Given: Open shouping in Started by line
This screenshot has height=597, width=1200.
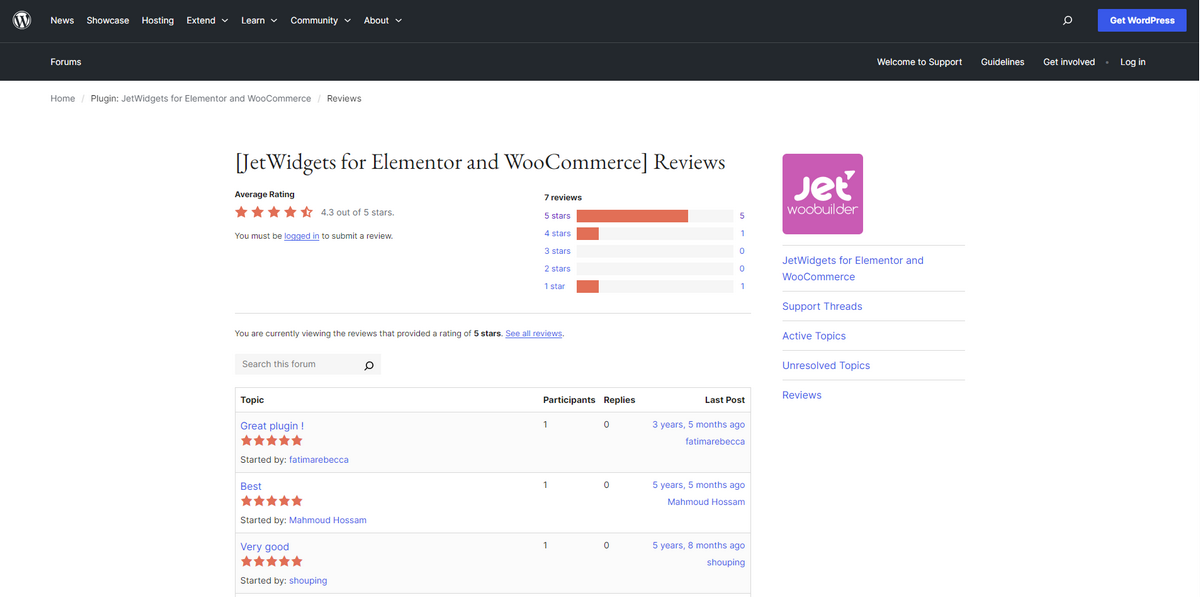Looking at the screenshot, I should (308, 581).
